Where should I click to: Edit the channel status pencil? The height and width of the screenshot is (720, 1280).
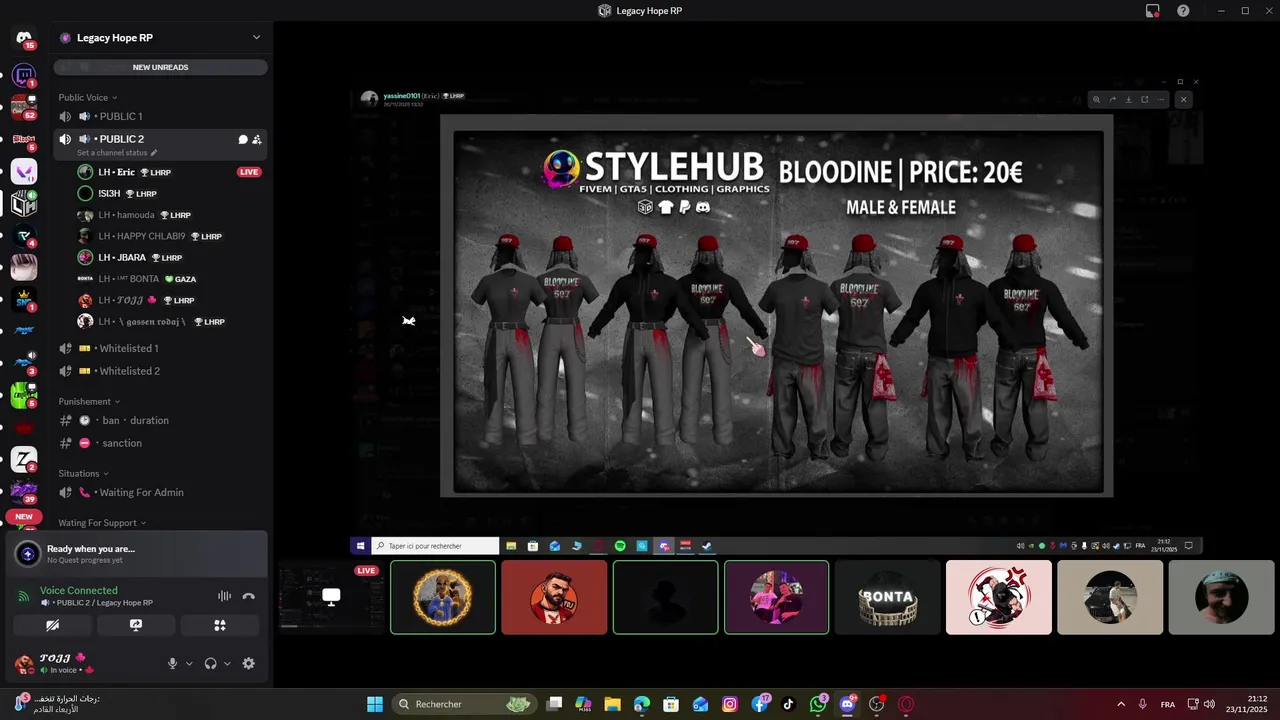point(154,153)
